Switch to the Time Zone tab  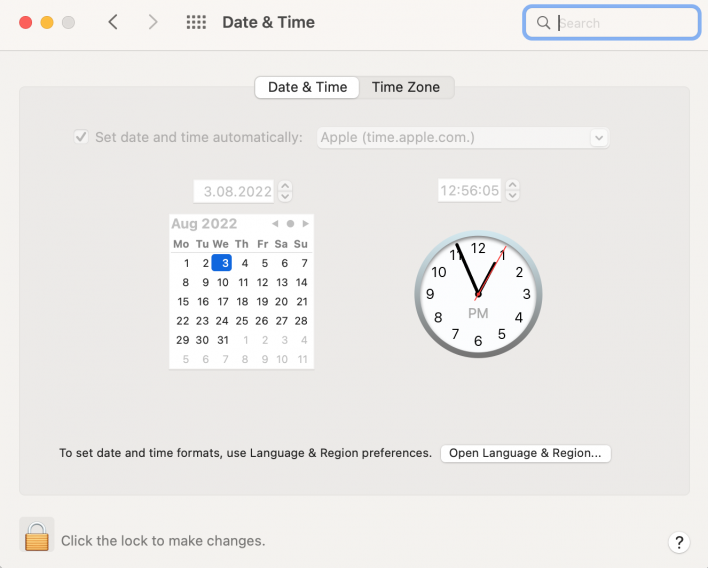click(x=406, y=87)
